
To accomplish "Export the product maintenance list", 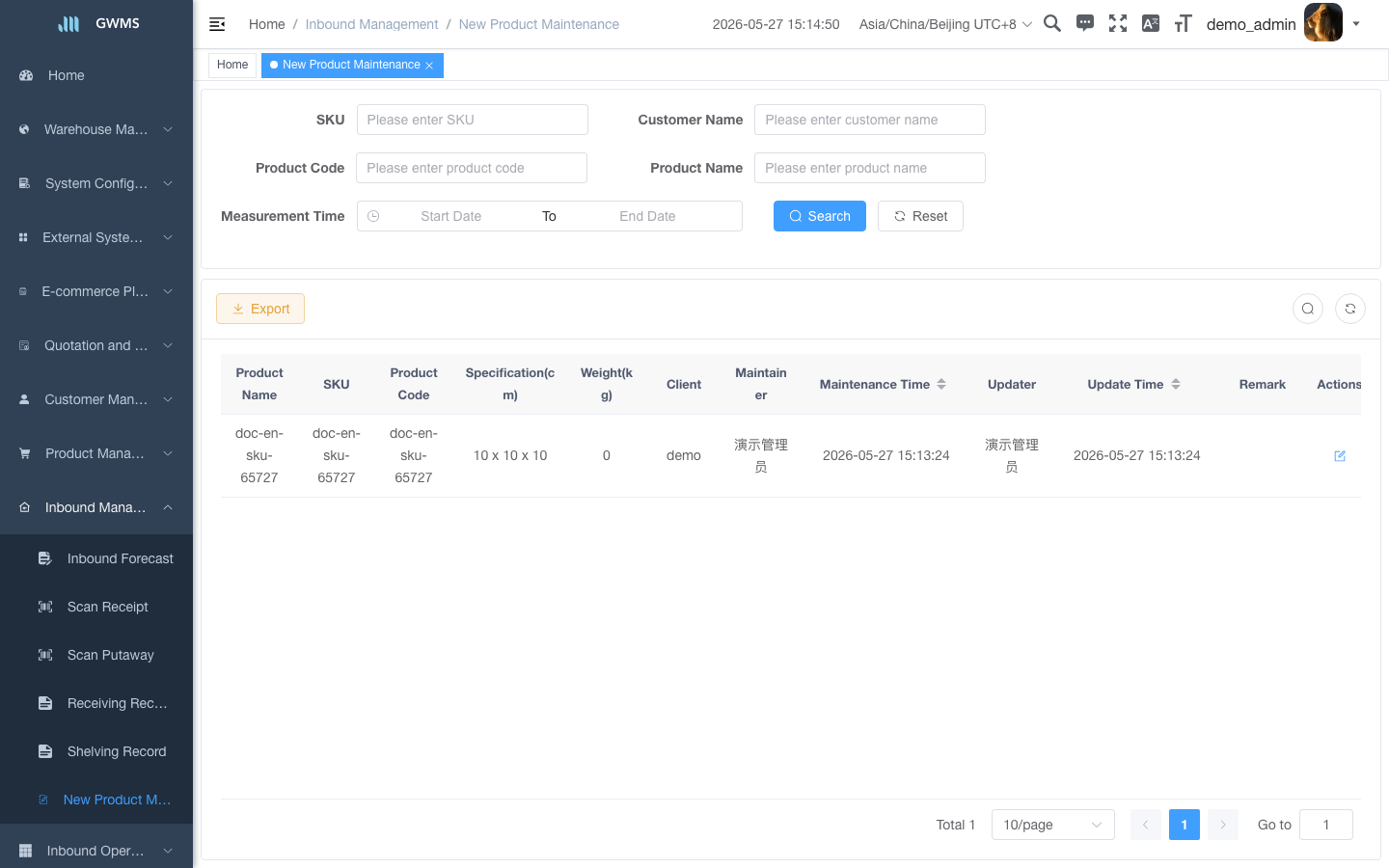I will [x=260, y=309].
